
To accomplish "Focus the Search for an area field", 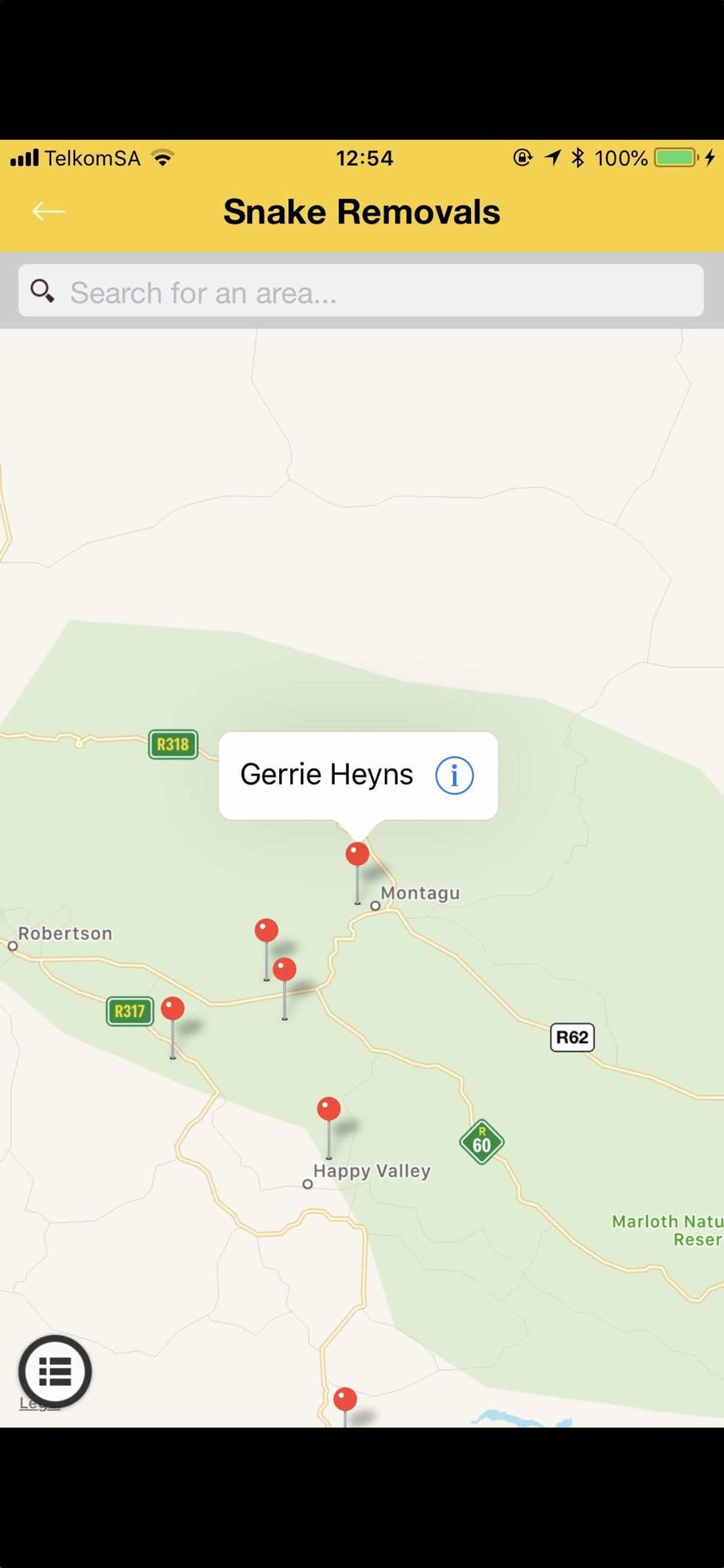I will point(361,290).
